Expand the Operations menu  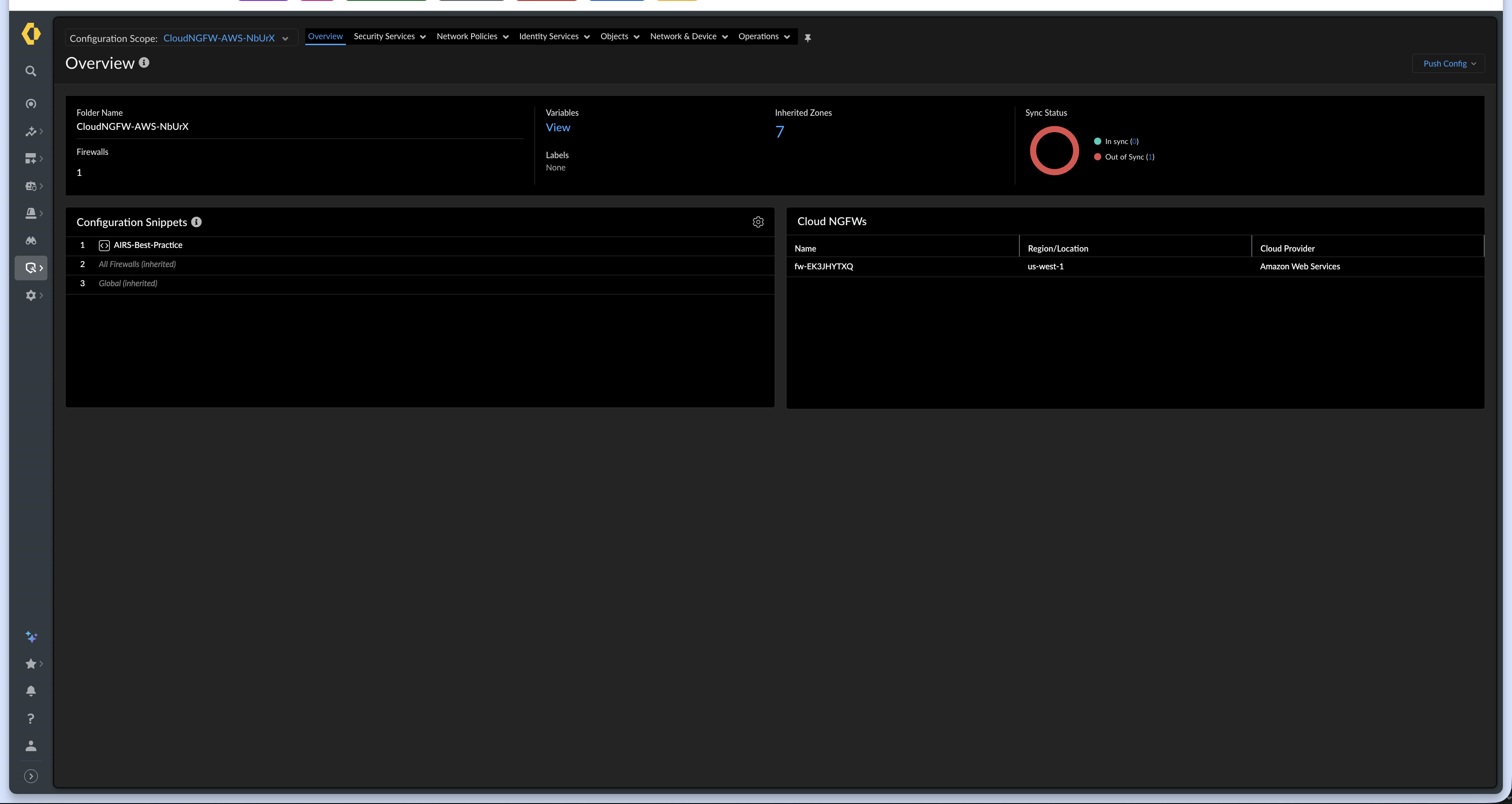[764, 36]
